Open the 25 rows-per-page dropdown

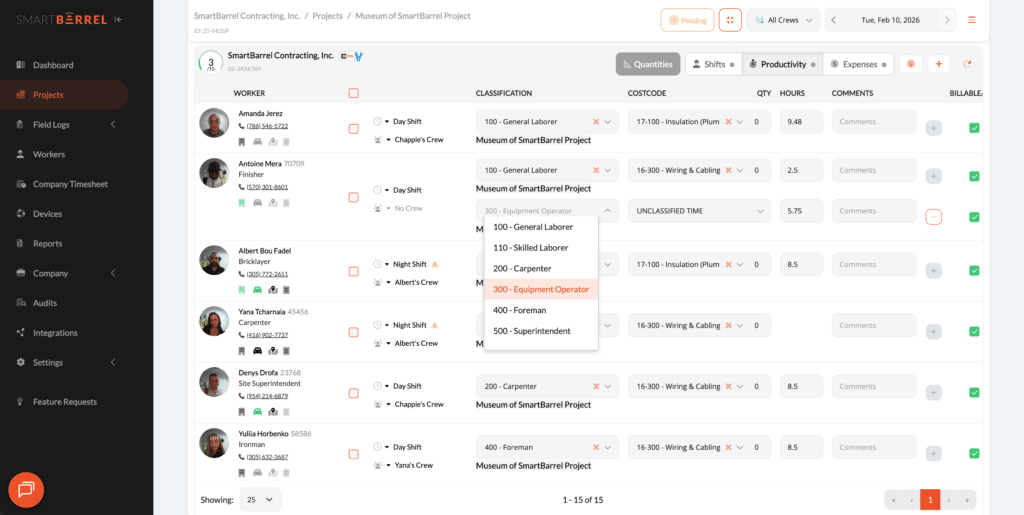point(260,499)
